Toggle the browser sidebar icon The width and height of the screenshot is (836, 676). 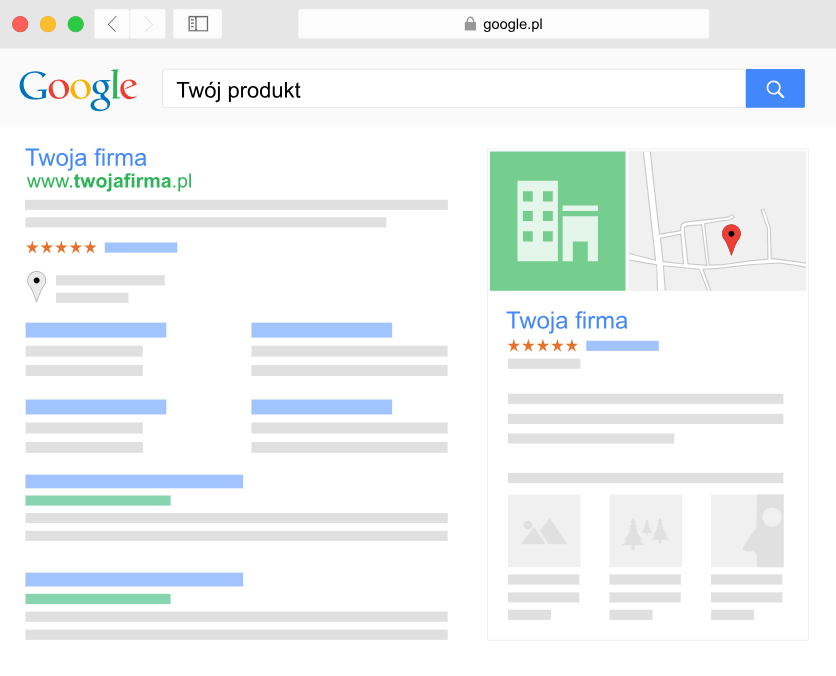[198, 24]
